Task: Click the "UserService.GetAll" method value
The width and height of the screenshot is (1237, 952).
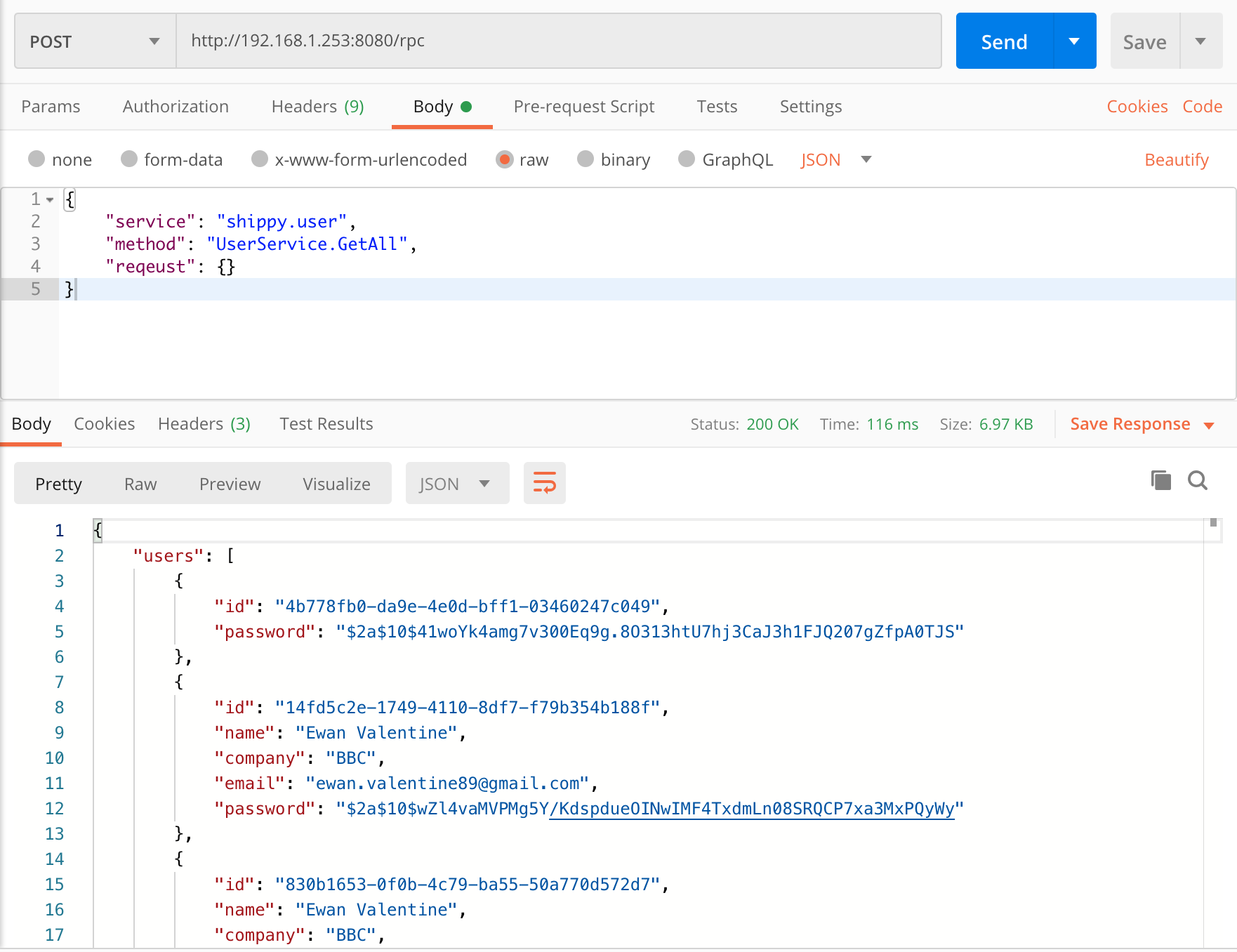Action: [x=307, y=244]
